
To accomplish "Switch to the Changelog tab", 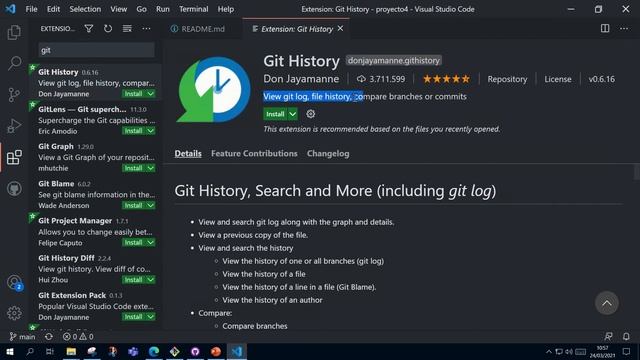I will [328, 153].
